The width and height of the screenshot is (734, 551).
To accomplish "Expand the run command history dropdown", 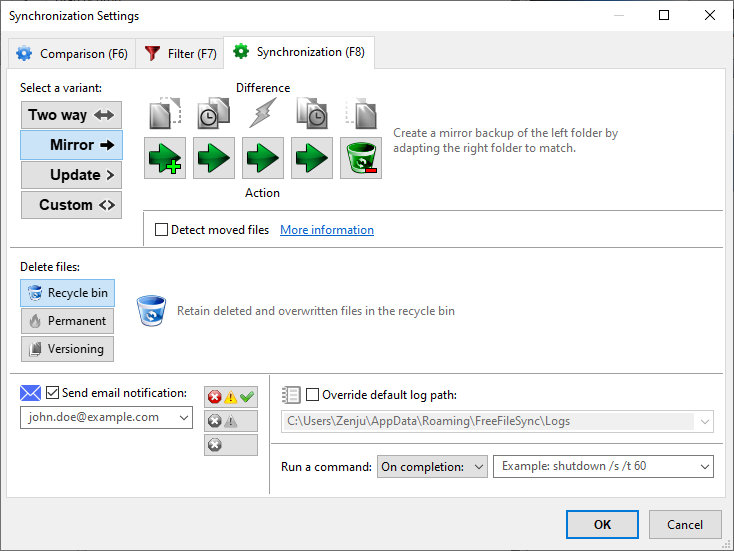I will coord(705,467).
